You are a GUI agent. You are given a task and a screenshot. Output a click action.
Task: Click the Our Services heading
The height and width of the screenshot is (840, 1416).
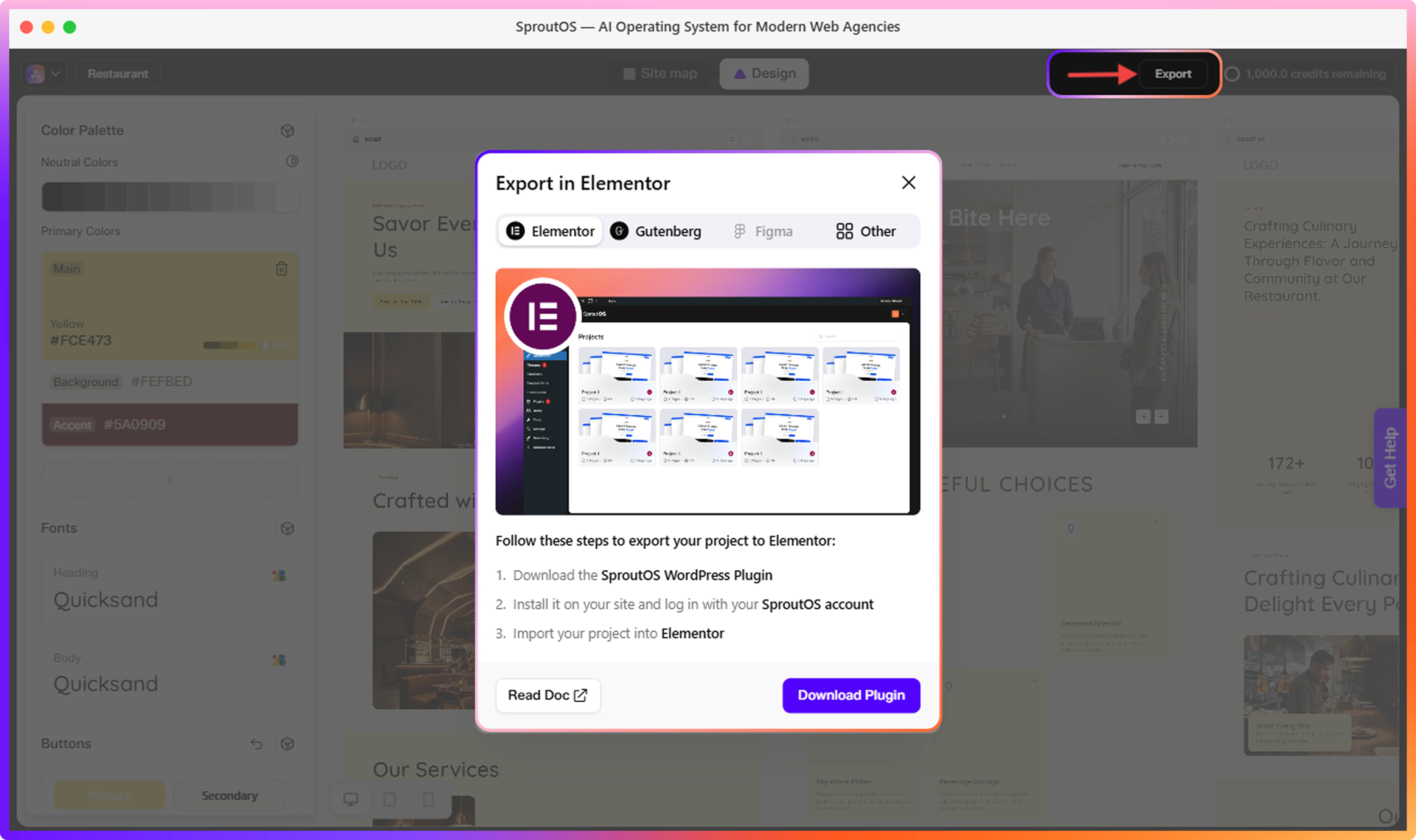click(435, 769)
